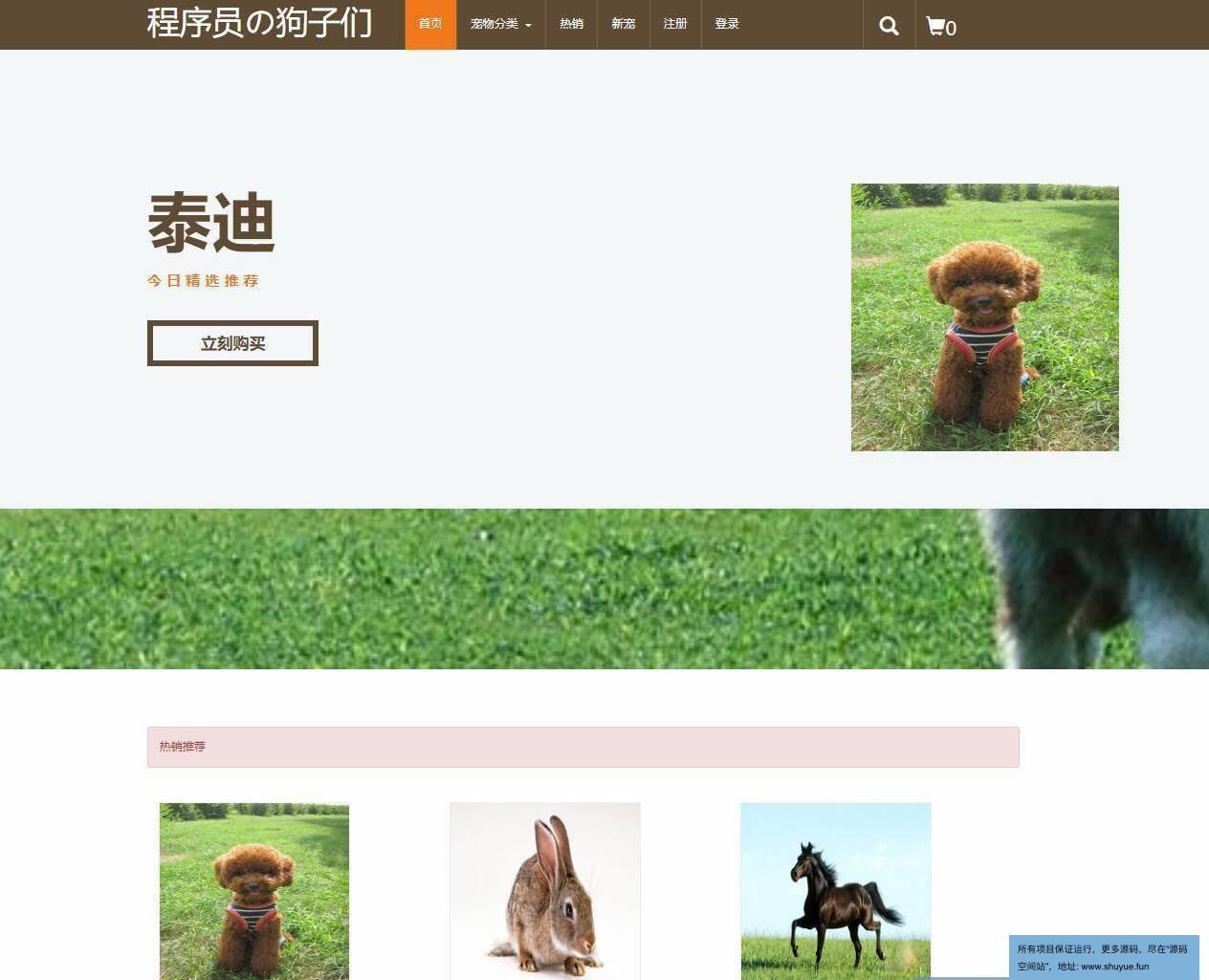Open the 热销 menu item
The width and height of the screenshot is (1209, 980).
571,24
